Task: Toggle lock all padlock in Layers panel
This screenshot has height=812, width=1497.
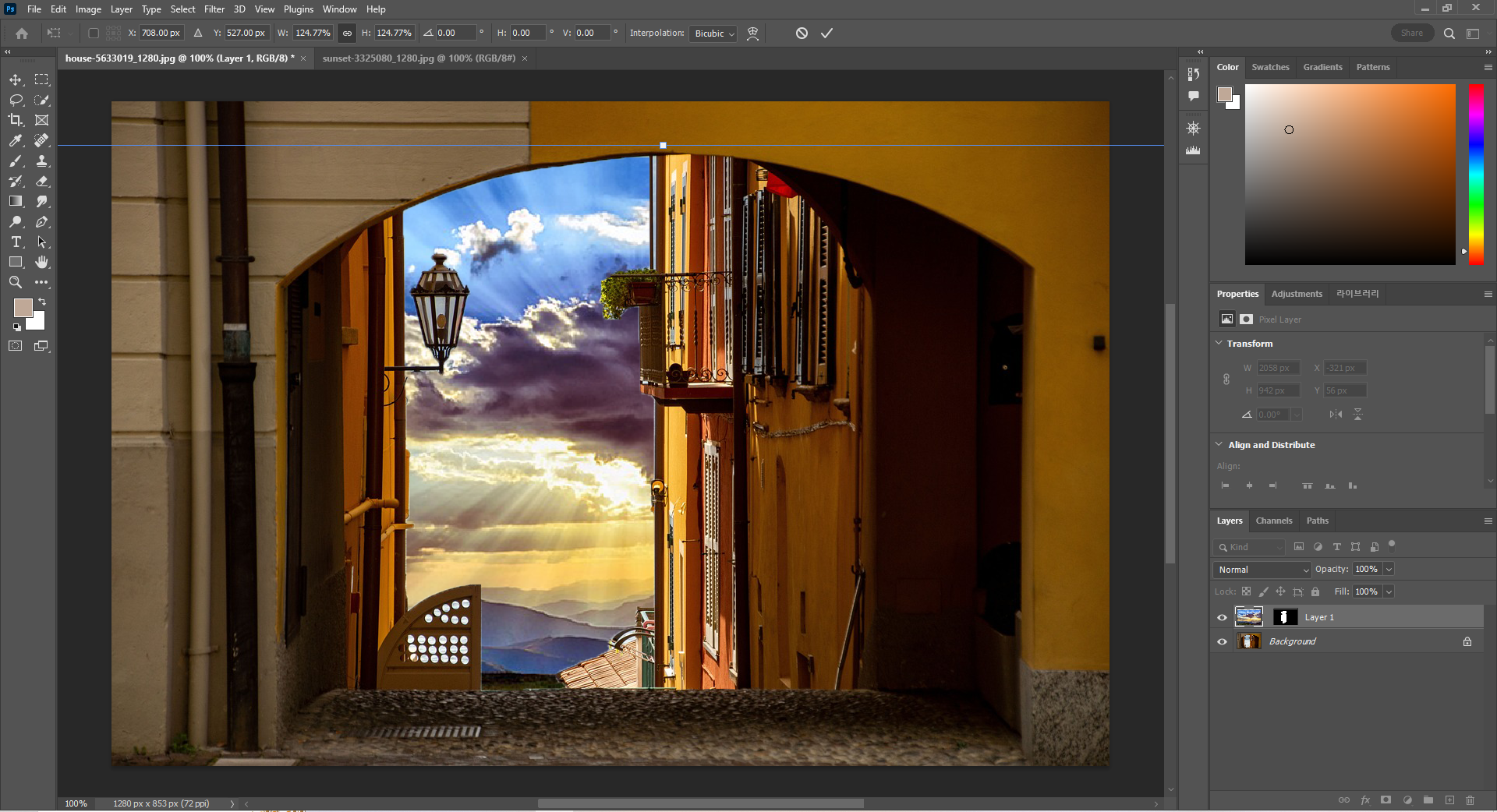Action: coord(1315,591)
